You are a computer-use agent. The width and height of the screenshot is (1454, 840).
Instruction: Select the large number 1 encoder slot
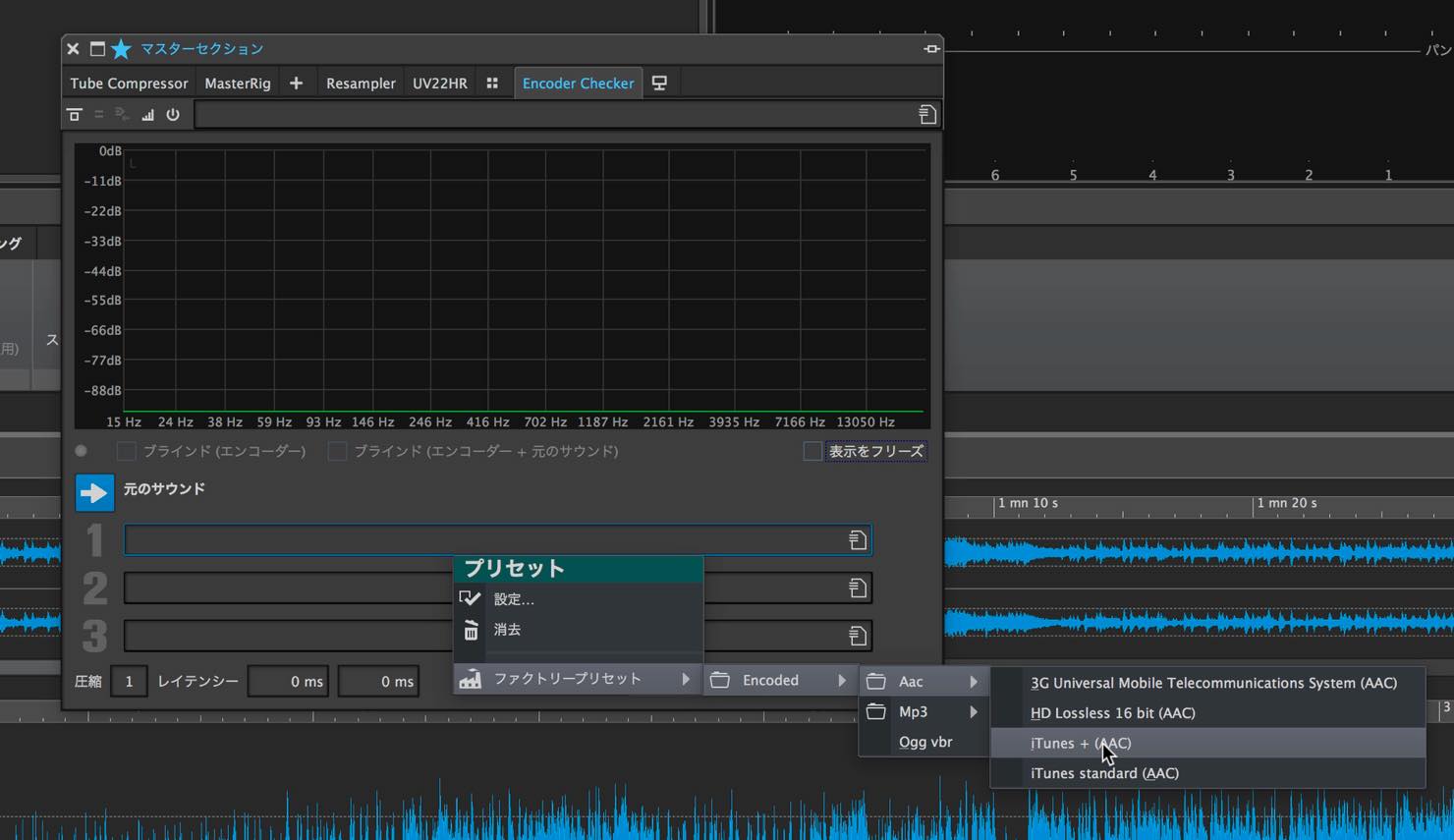[94, 540]
